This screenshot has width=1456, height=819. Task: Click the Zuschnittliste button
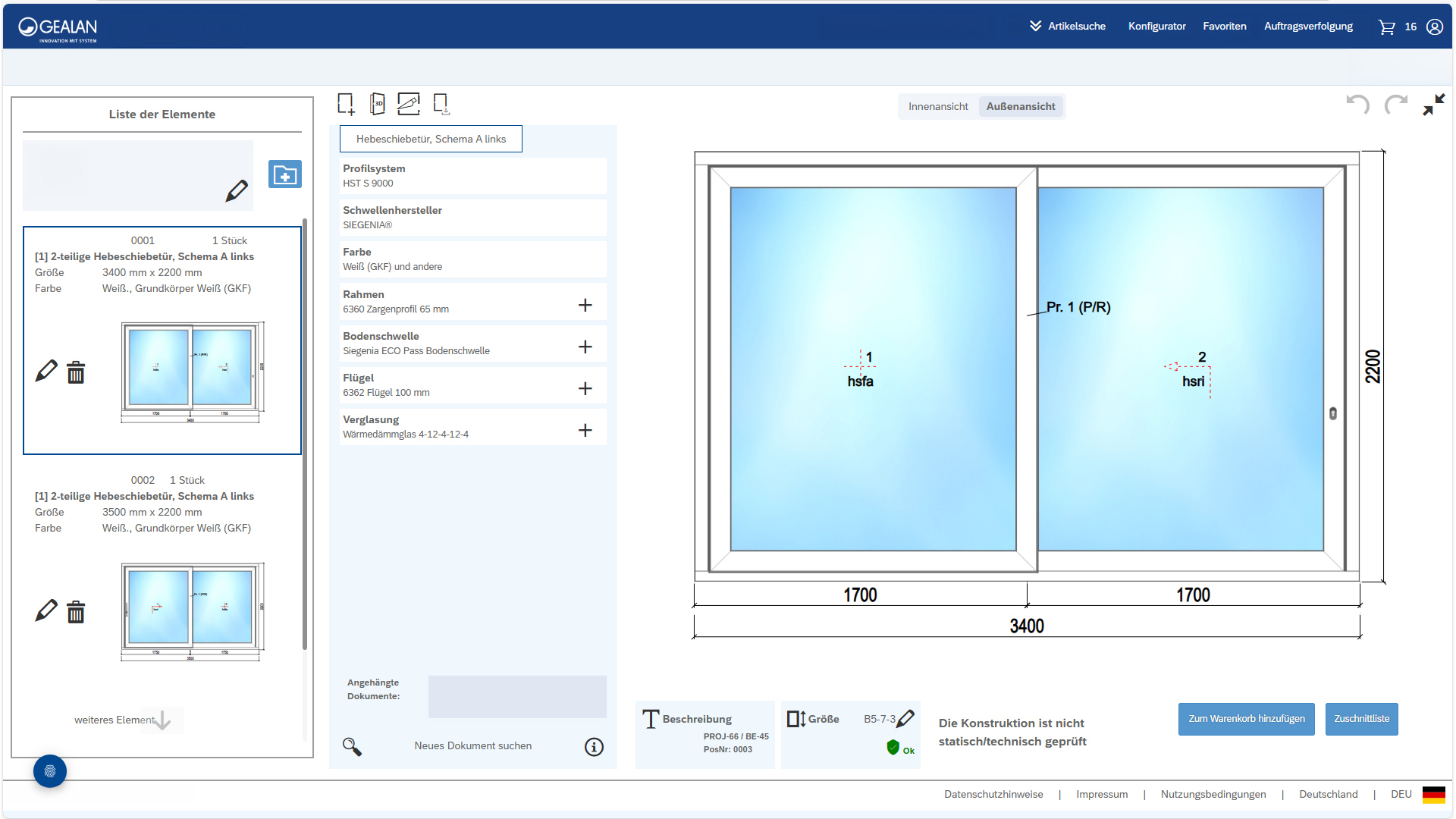[1362, 719]
